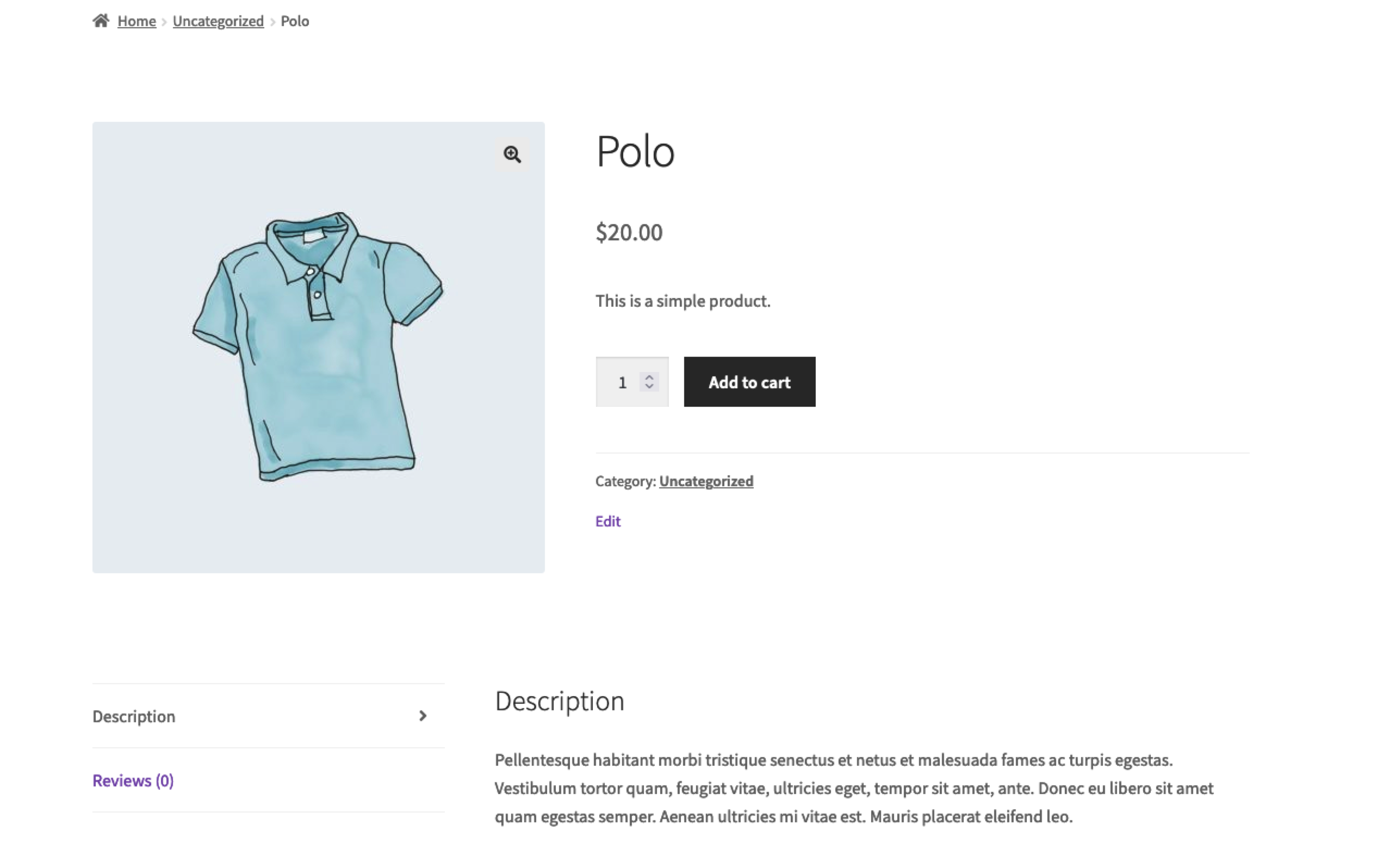The width and height of the screenshot is (1390, 868).
Task: Click the Edit link
Action: (x=608, y=520)
